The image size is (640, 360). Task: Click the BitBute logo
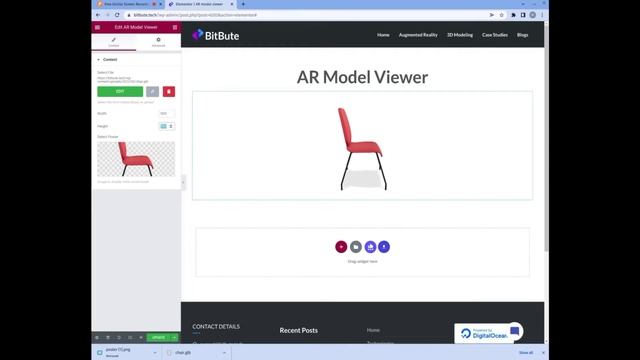pyautogui.click(x=216, y=36)
